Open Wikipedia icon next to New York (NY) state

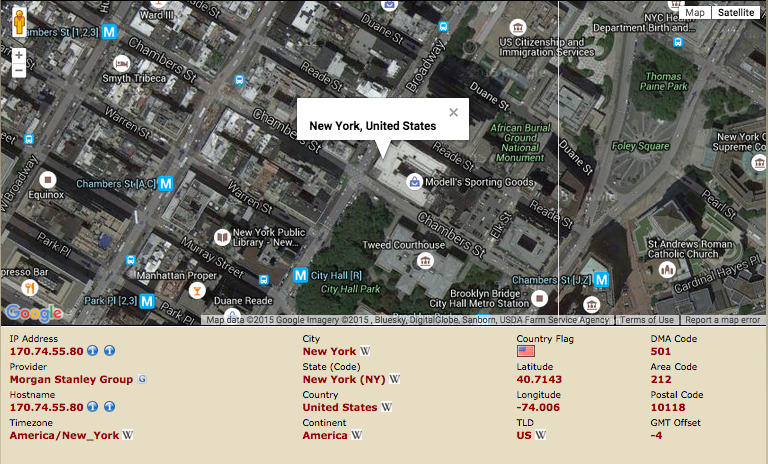[x=394, y=379]
